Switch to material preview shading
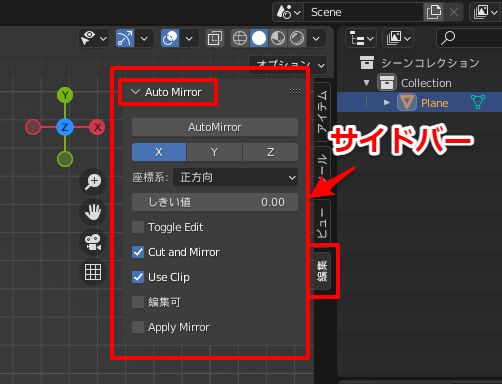The height and width of the screenshot is (384, 502). click(277, 38)
